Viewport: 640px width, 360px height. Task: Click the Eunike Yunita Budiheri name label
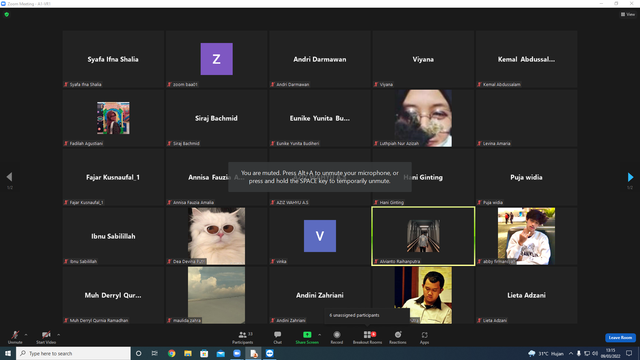[298, 143]
